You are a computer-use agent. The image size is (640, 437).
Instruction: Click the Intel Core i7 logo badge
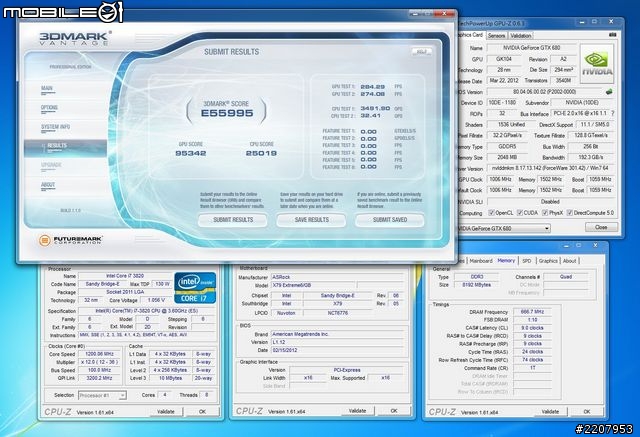click(x=195, y=288)
